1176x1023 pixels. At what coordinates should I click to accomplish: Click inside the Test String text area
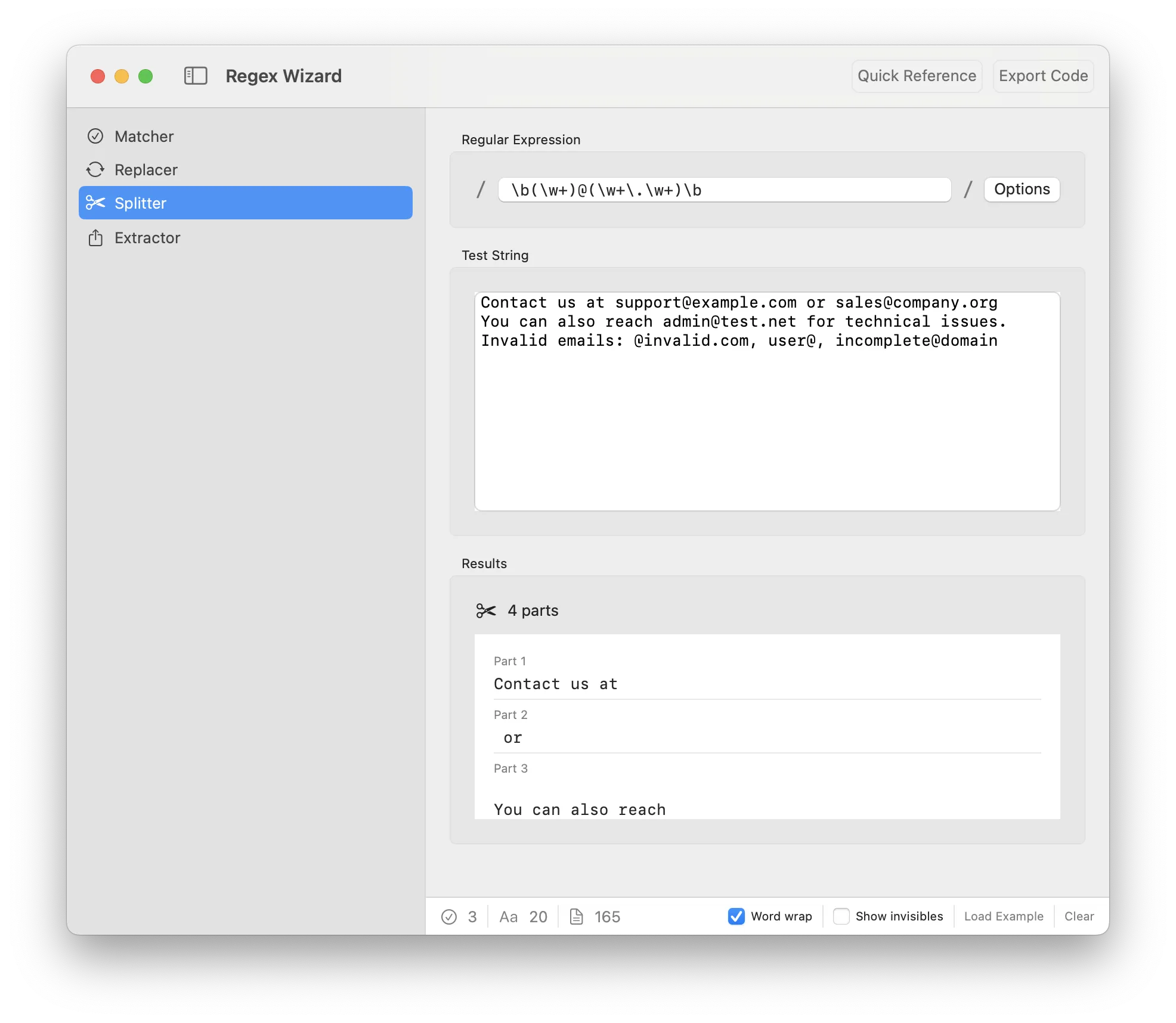pyautogui.click(x=767, y=417)
